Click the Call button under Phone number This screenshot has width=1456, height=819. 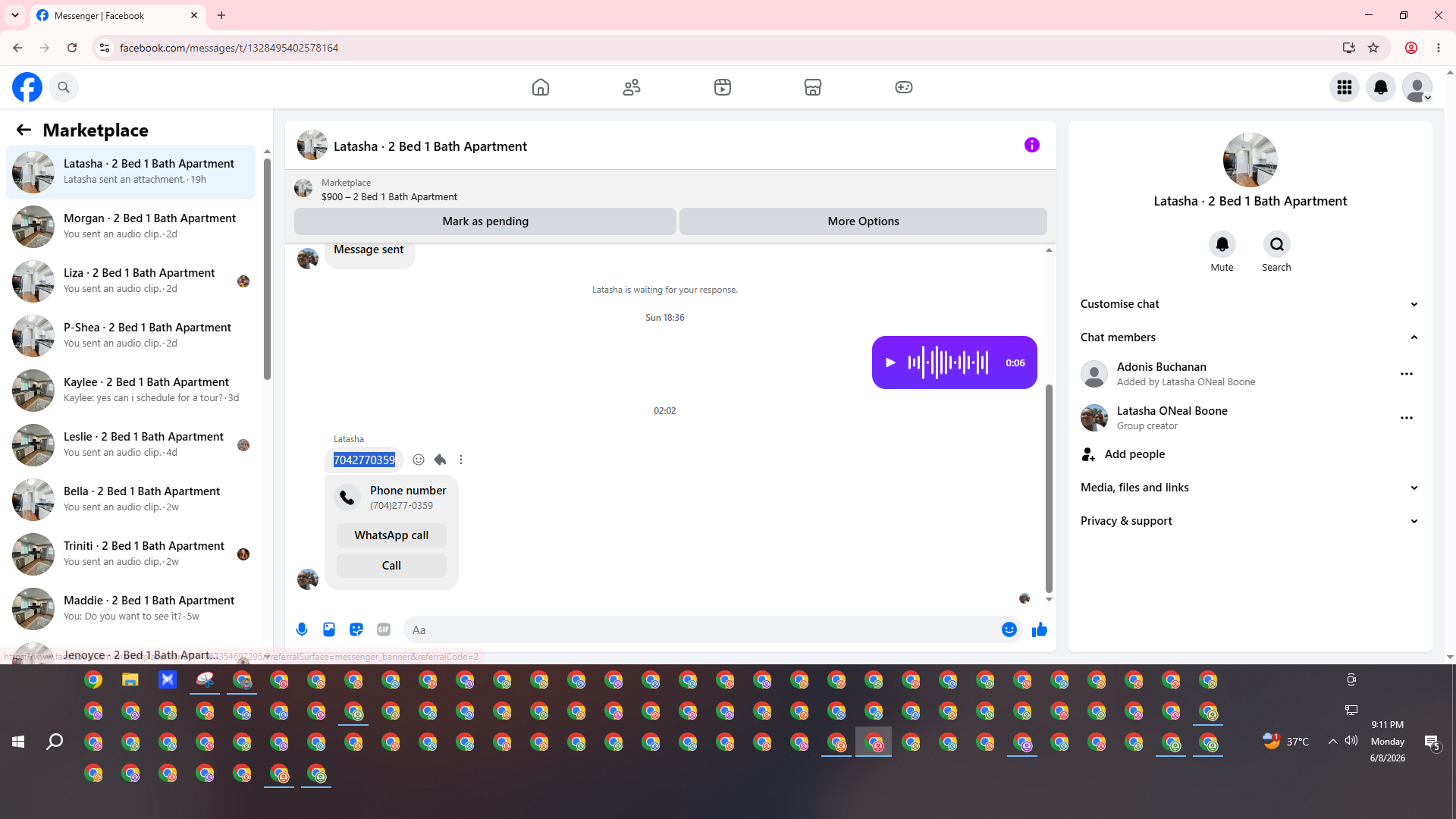[391, 566]
